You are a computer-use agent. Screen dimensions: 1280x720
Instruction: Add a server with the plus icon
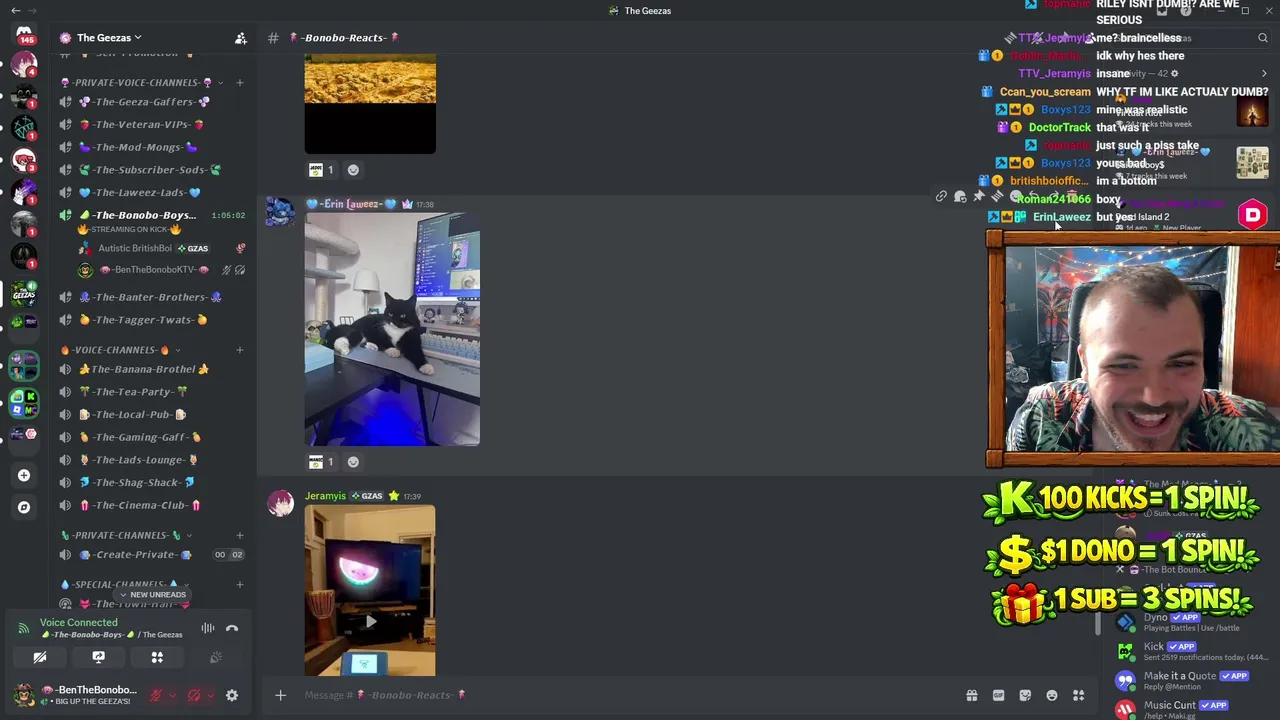point(24,475)
